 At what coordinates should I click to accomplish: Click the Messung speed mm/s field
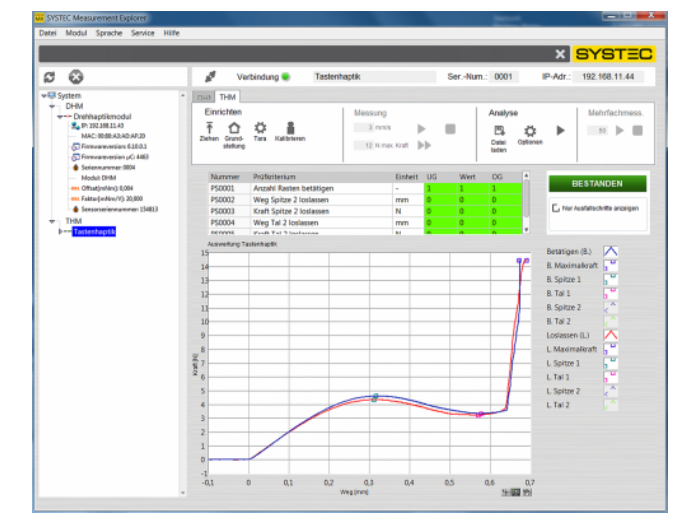pos(364,128)
